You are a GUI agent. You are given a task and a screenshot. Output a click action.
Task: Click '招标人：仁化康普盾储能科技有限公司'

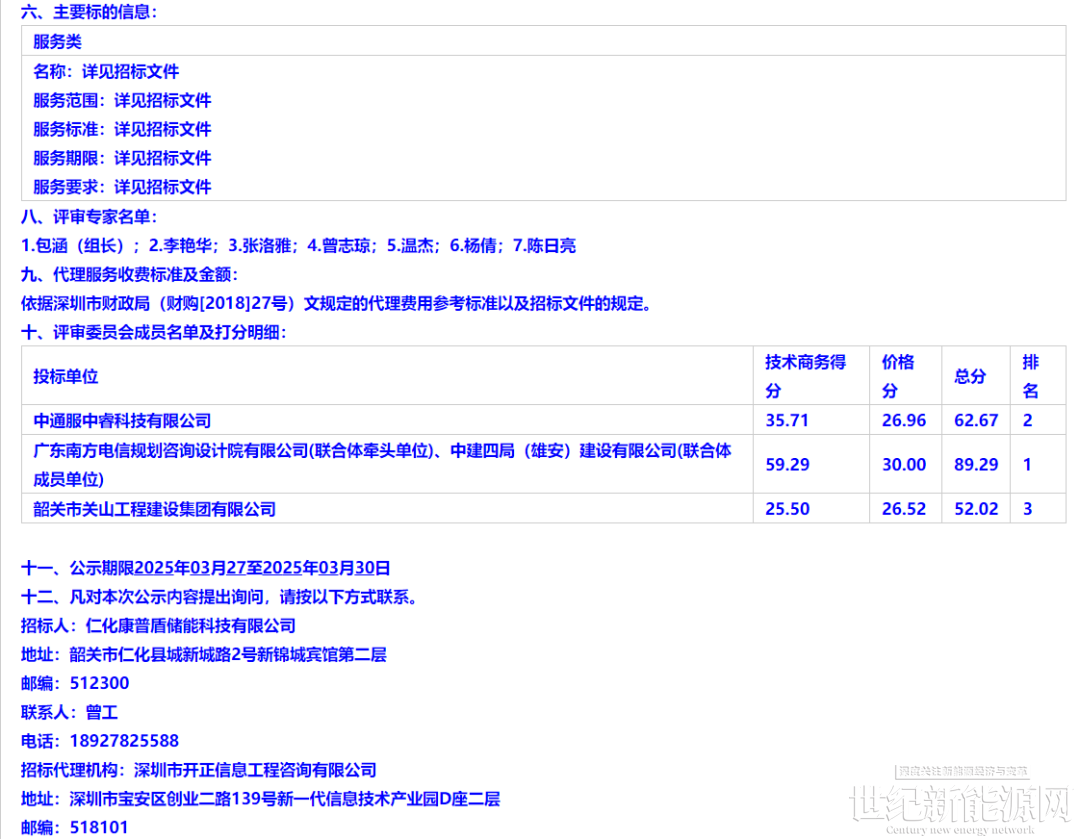158,626
